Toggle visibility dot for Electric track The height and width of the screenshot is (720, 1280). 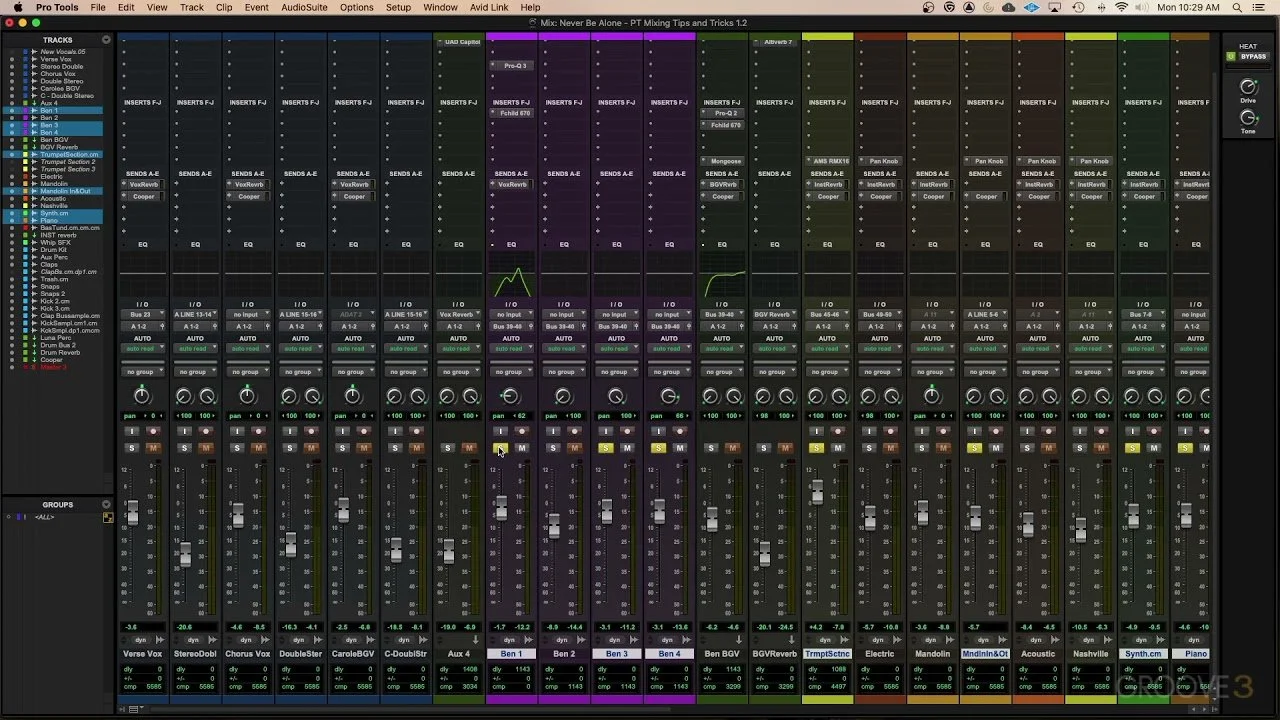12,177
